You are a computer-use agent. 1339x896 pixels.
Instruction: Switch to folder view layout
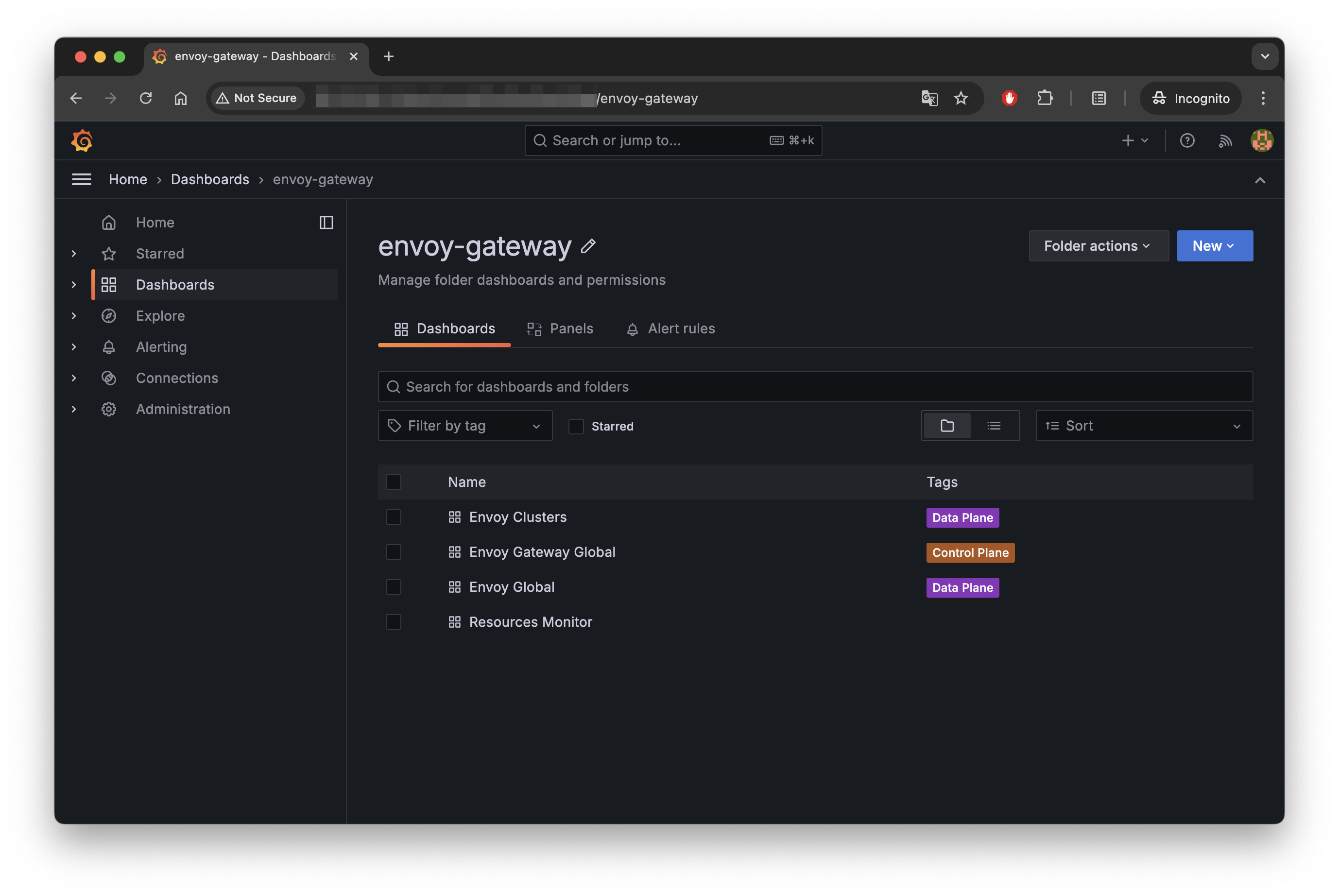947,426
